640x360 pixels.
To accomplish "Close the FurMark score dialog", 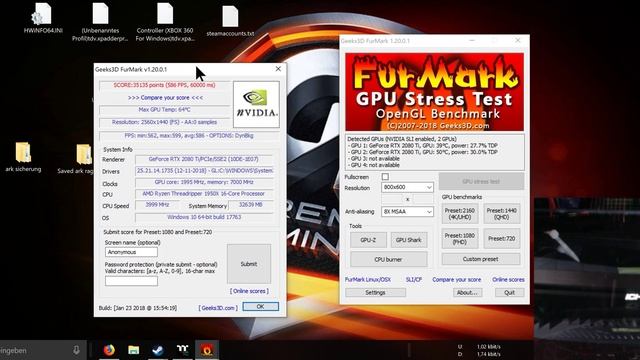I will pos(278,69).
